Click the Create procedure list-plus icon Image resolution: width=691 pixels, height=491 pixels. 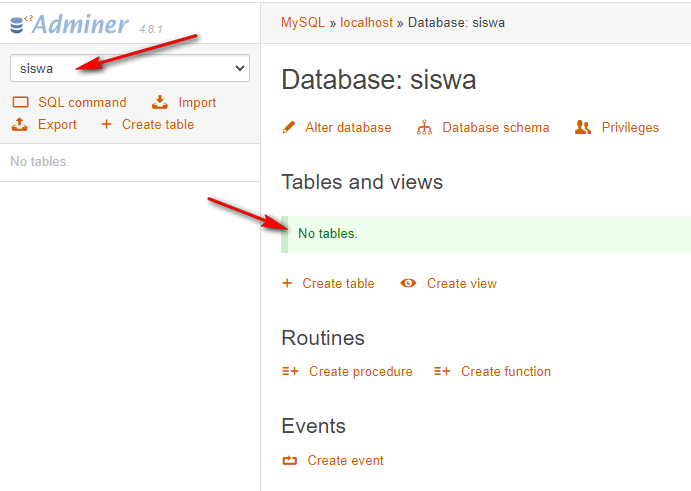[x=290, y=371]
